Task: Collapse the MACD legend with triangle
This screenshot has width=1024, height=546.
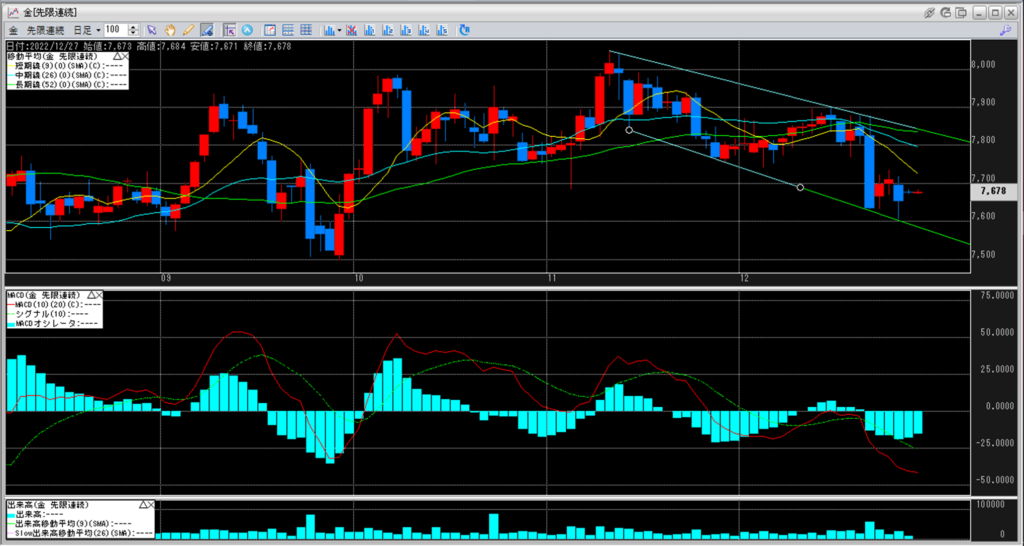Action: coord(91,295)
